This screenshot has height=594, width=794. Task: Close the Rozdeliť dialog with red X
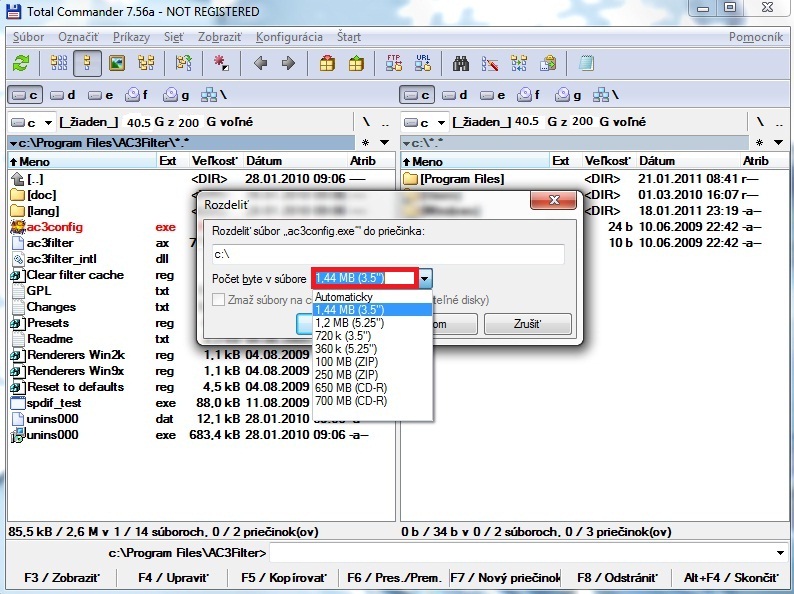553,200
